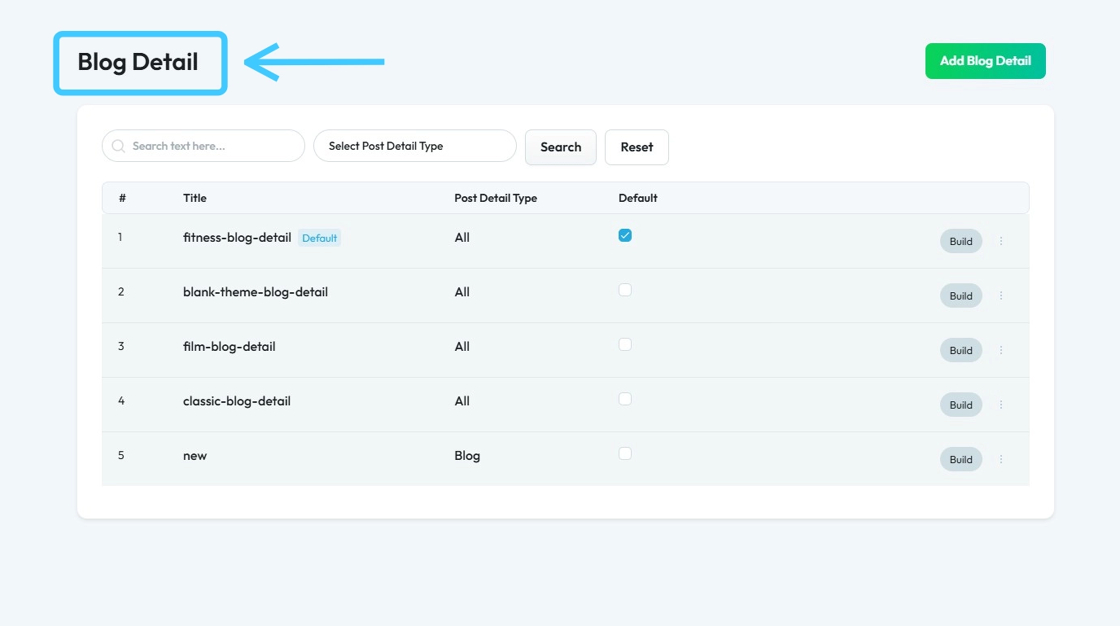
Task: Open three-dot menu for classic-blog-detail row
Action: pos(1001,405)
